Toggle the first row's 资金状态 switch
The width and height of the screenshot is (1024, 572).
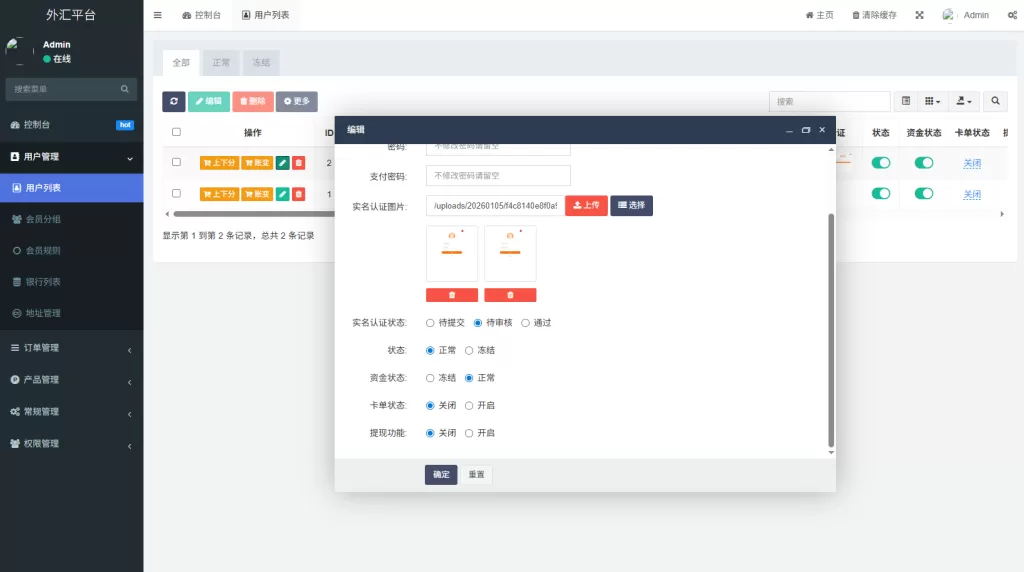pyautogui.click(x=923, y=163)
